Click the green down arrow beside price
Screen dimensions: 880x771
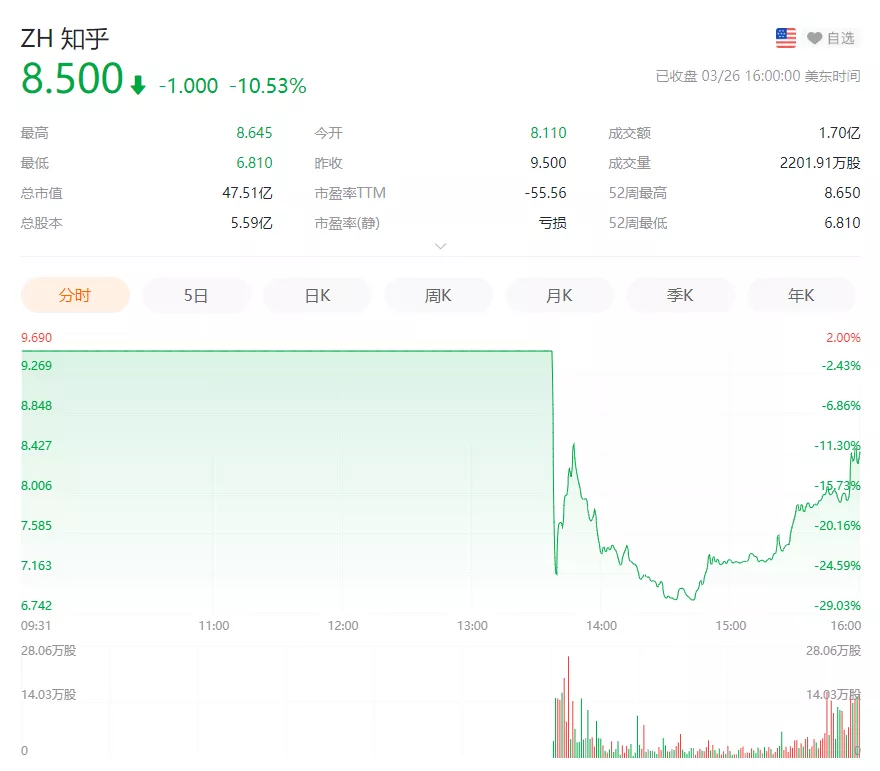coord(138,85)
